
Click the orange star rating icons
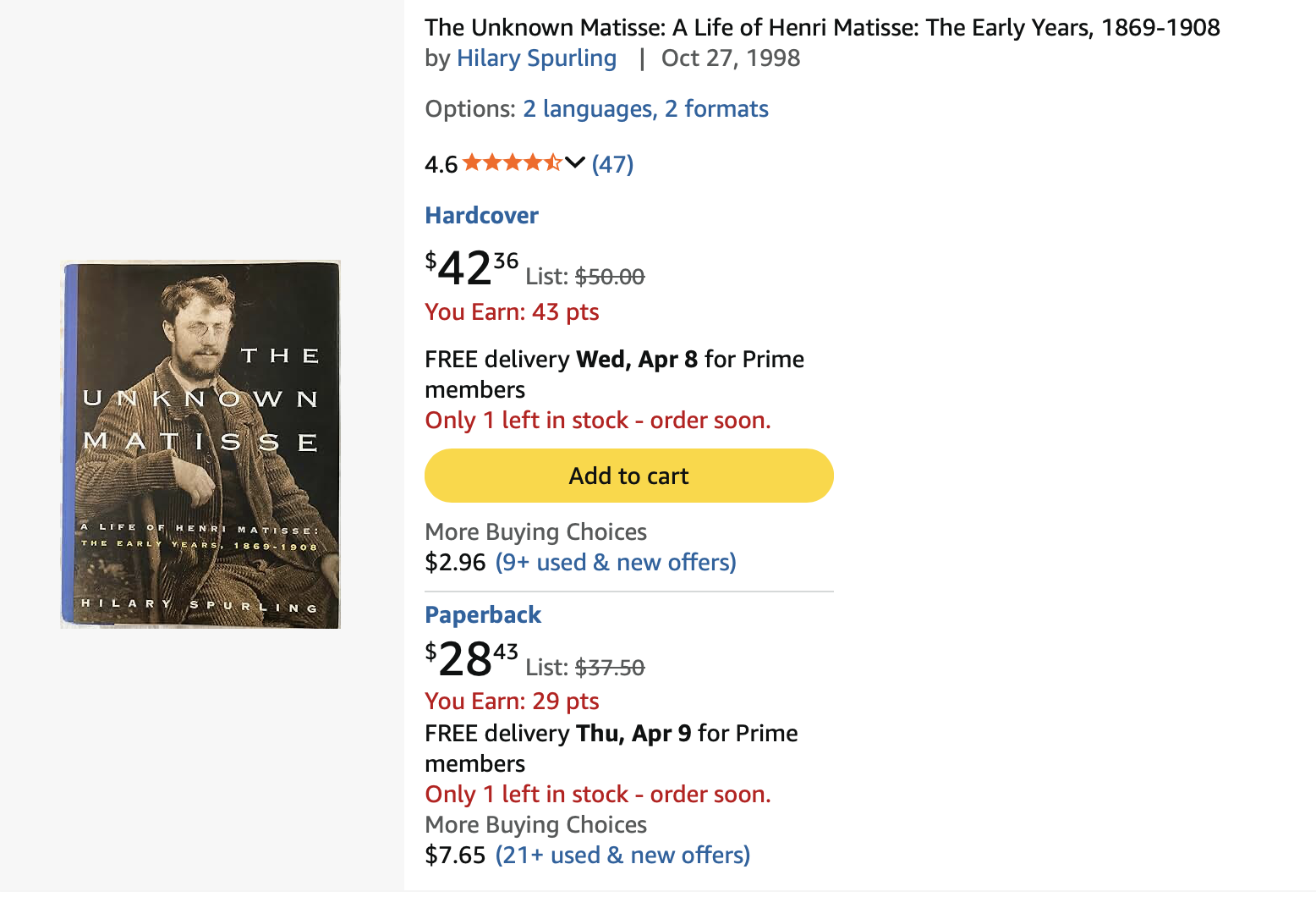512,162
